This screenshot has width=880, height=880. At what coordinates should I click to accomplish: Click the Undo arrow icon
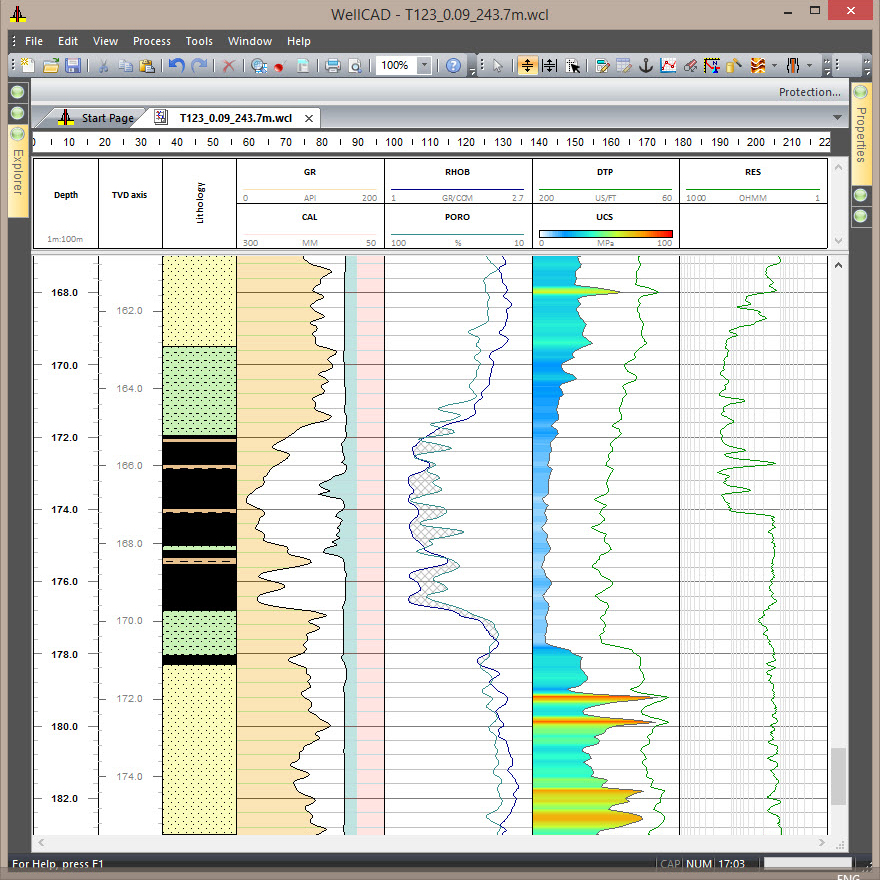click(176, 66)
